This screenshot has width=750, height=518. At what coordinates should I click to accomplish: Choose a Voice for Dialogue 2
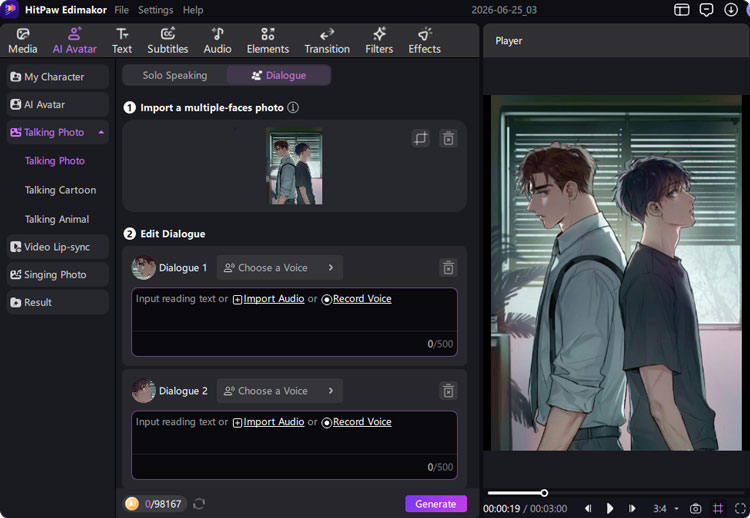click(279, 391)
